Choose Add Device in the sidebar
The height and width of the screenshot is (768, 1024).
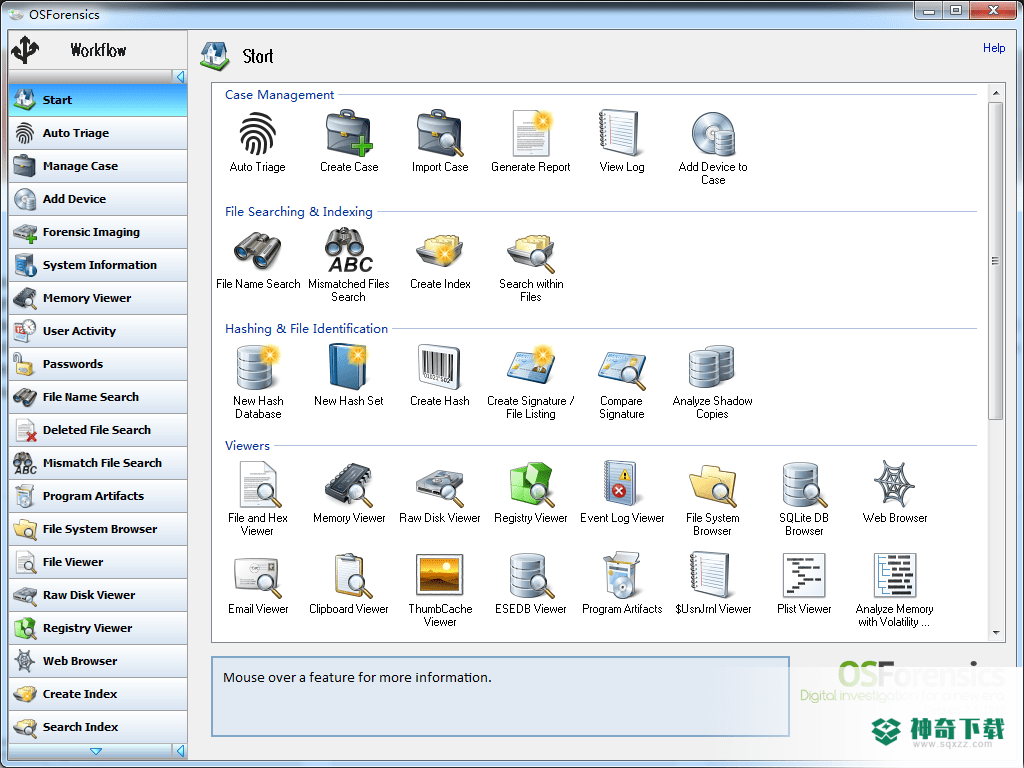coord(98,199)
